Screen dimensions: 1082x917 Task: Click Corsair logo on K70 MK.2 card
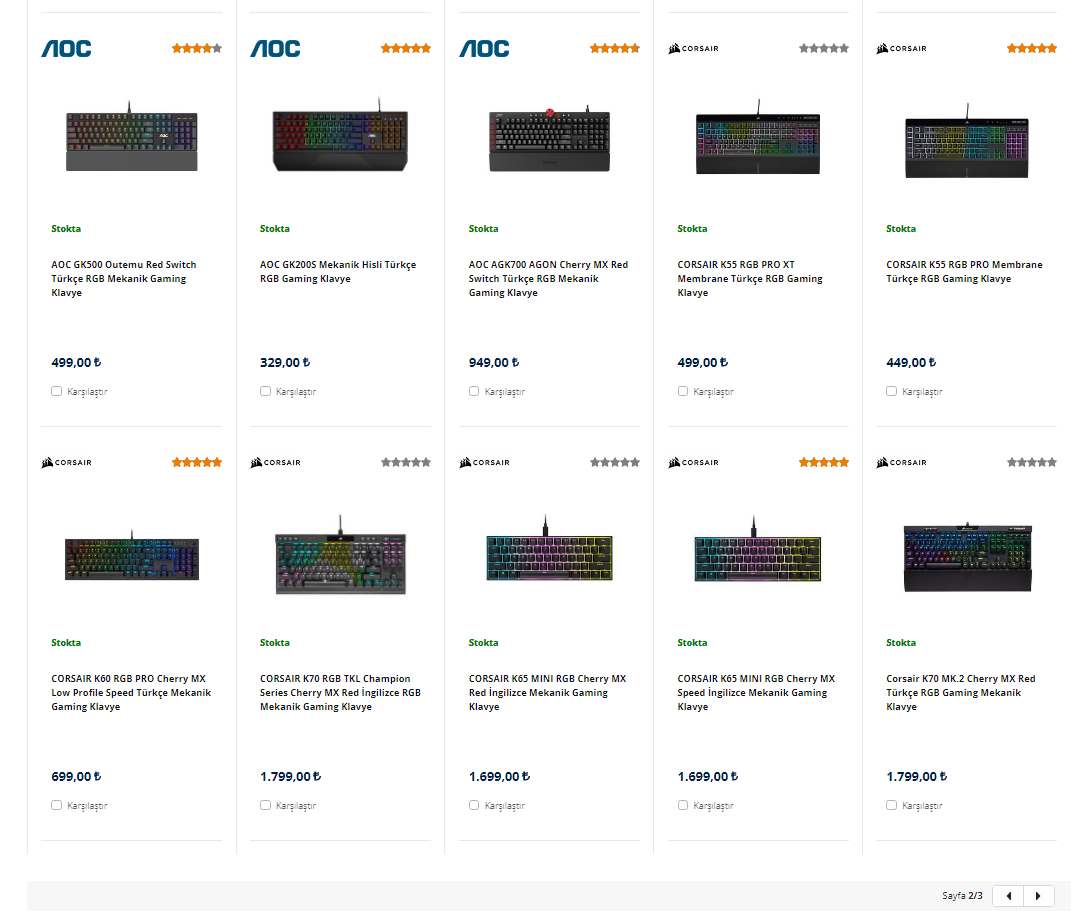point(901,462)
